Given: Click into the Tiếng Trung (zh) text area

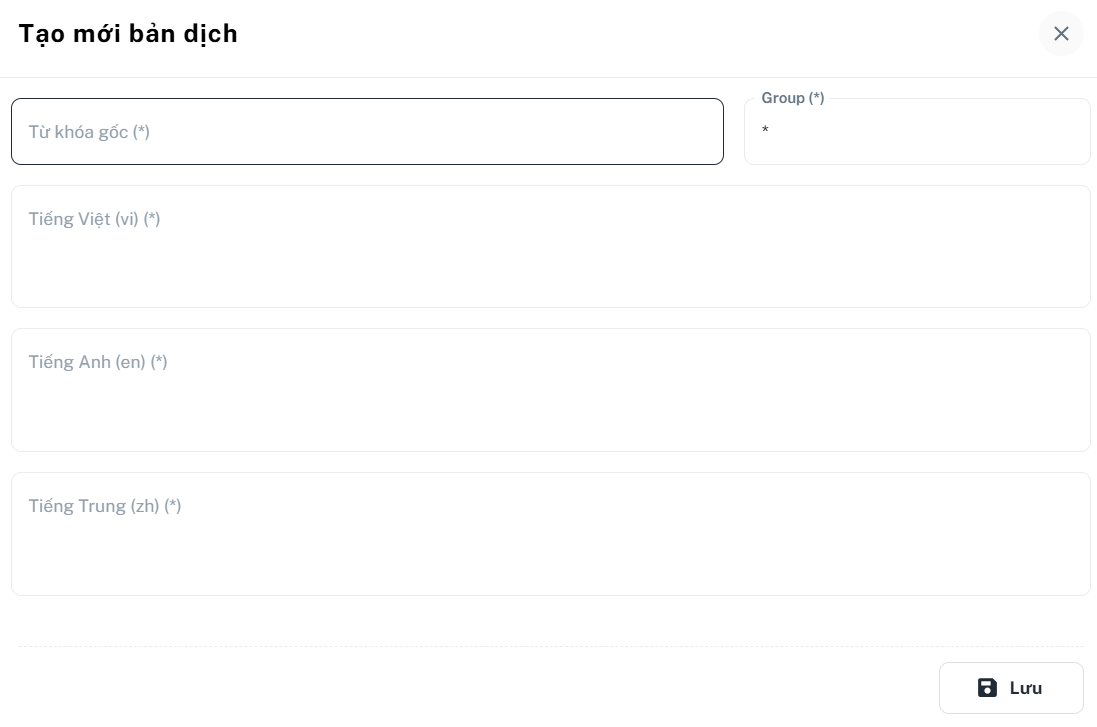Looking at the screenshot, I should 551,534.
